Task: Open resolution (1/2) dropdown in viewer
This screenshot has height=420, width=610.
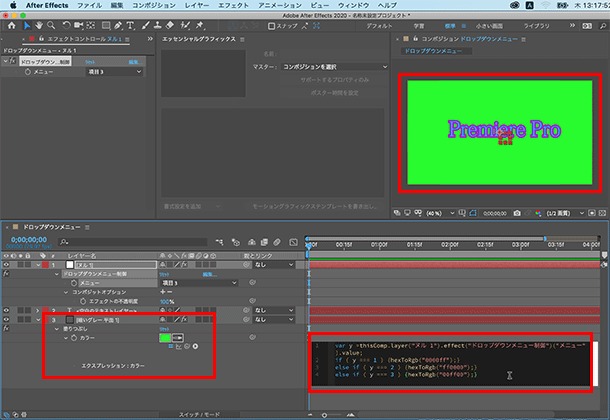Action: coord(564,213)
